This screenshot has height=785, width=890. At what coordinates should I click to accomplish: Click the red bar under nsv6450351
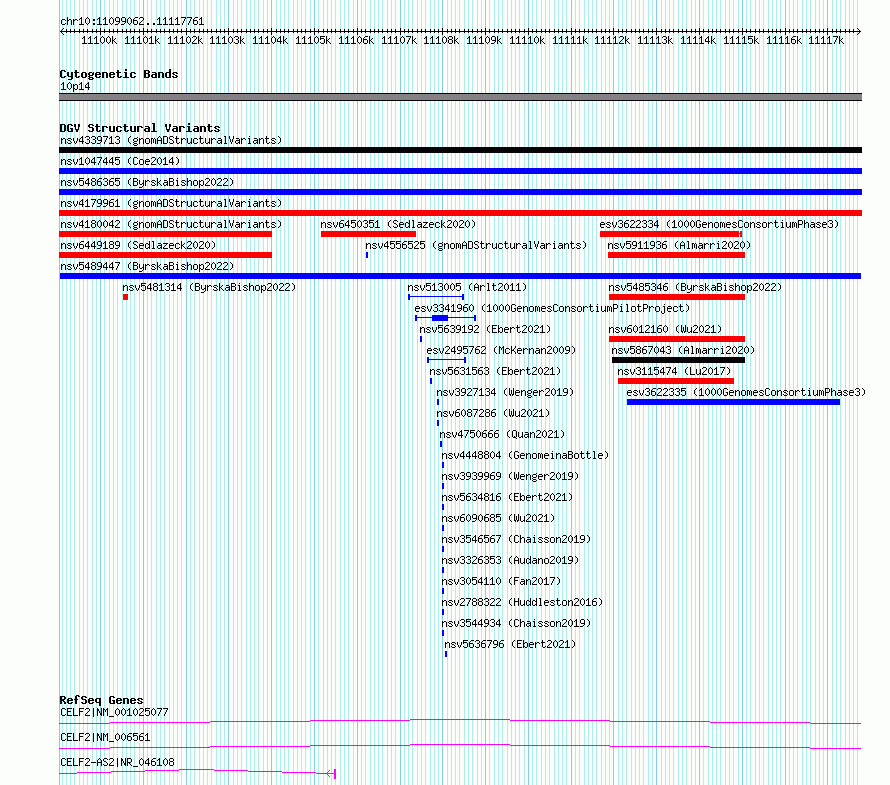[368, 234]
